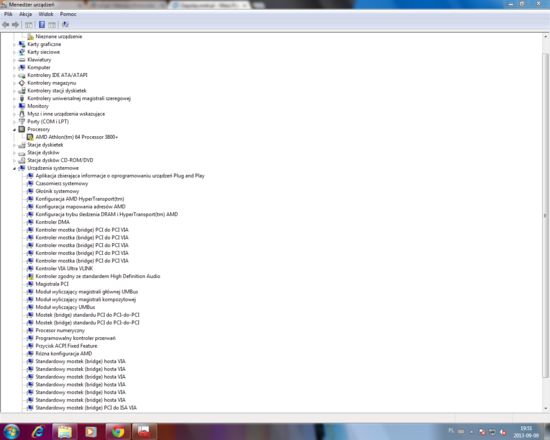The height and width of the screenshot is (440, 550).
Task: Select AMD Athlon 64 Processor 3800+ entry
Action: coord(76,137)
